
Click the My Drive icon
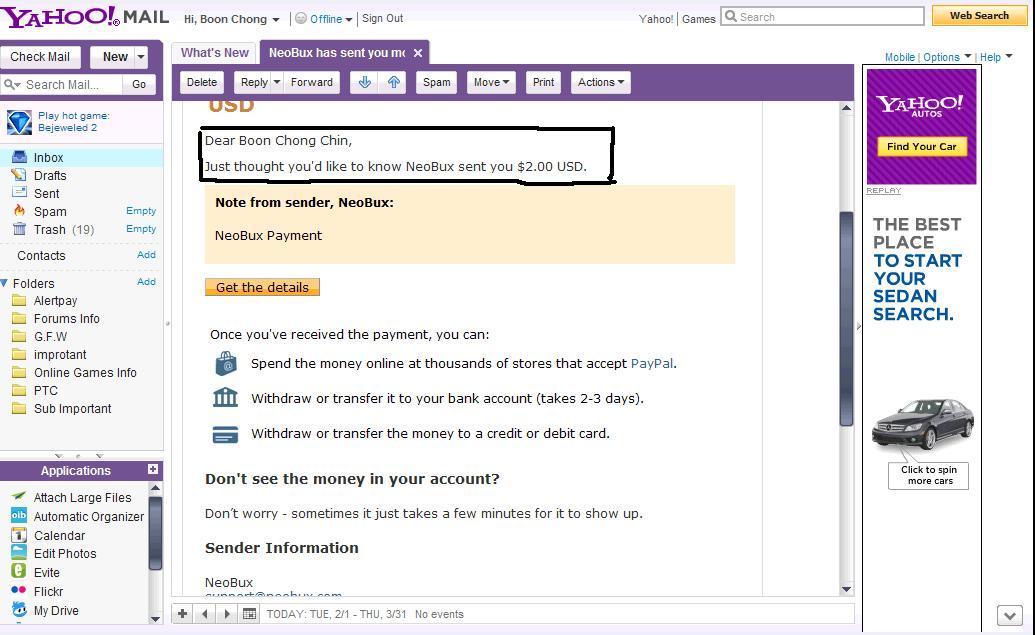[x=19, y=609]
